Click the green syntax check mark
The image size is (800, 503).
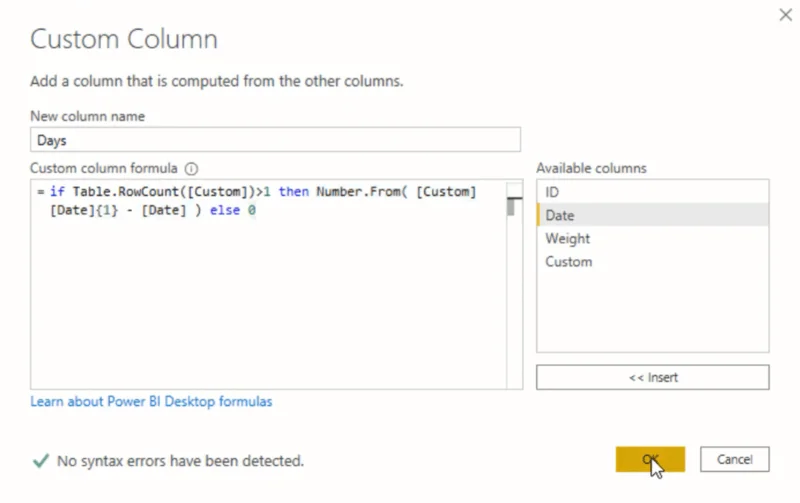[x=41, y=461]
